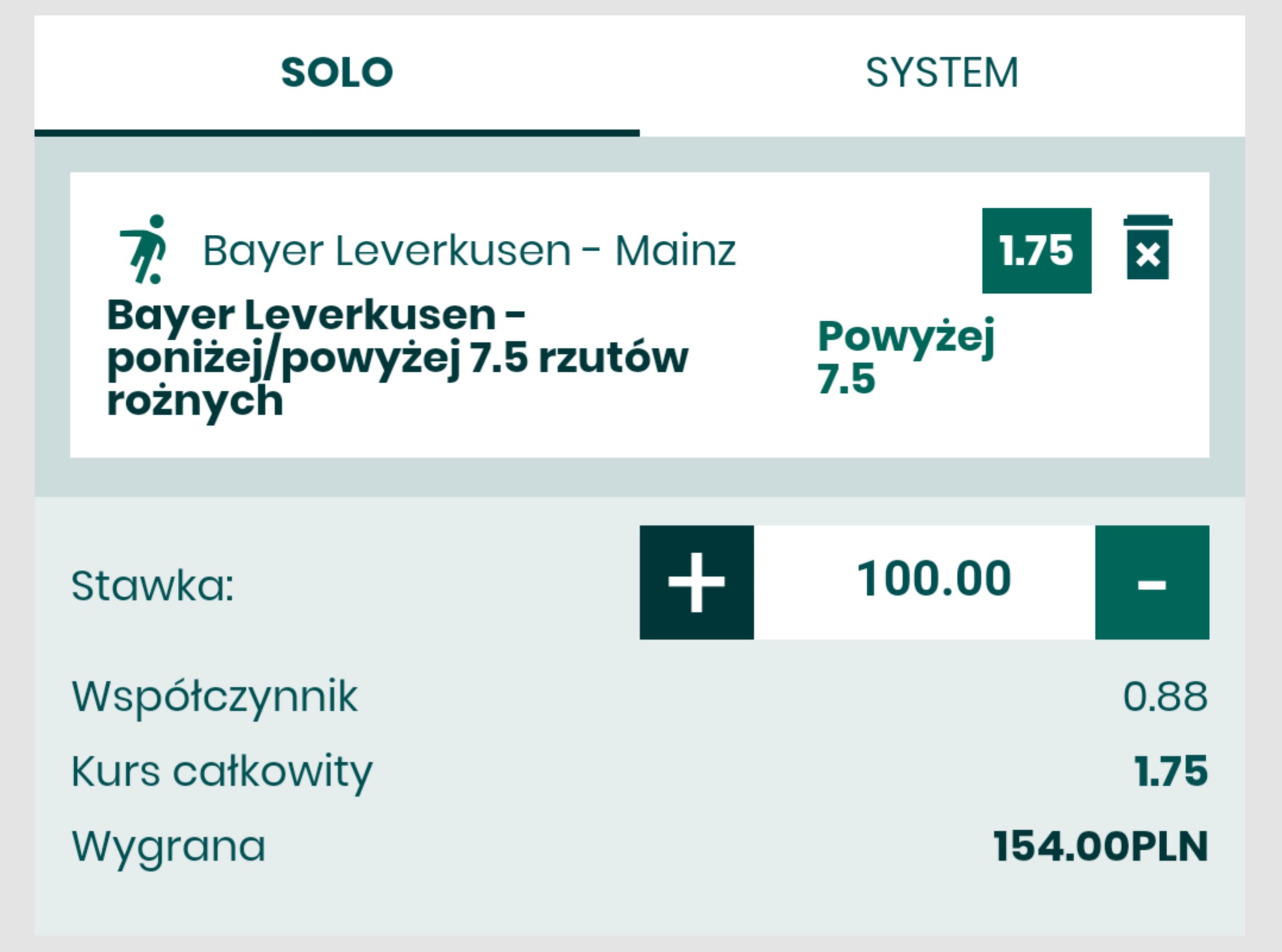Open the Bayer Leverkusen - Mainz match title
1282x952 pixels.
click(x=469, y=250)
